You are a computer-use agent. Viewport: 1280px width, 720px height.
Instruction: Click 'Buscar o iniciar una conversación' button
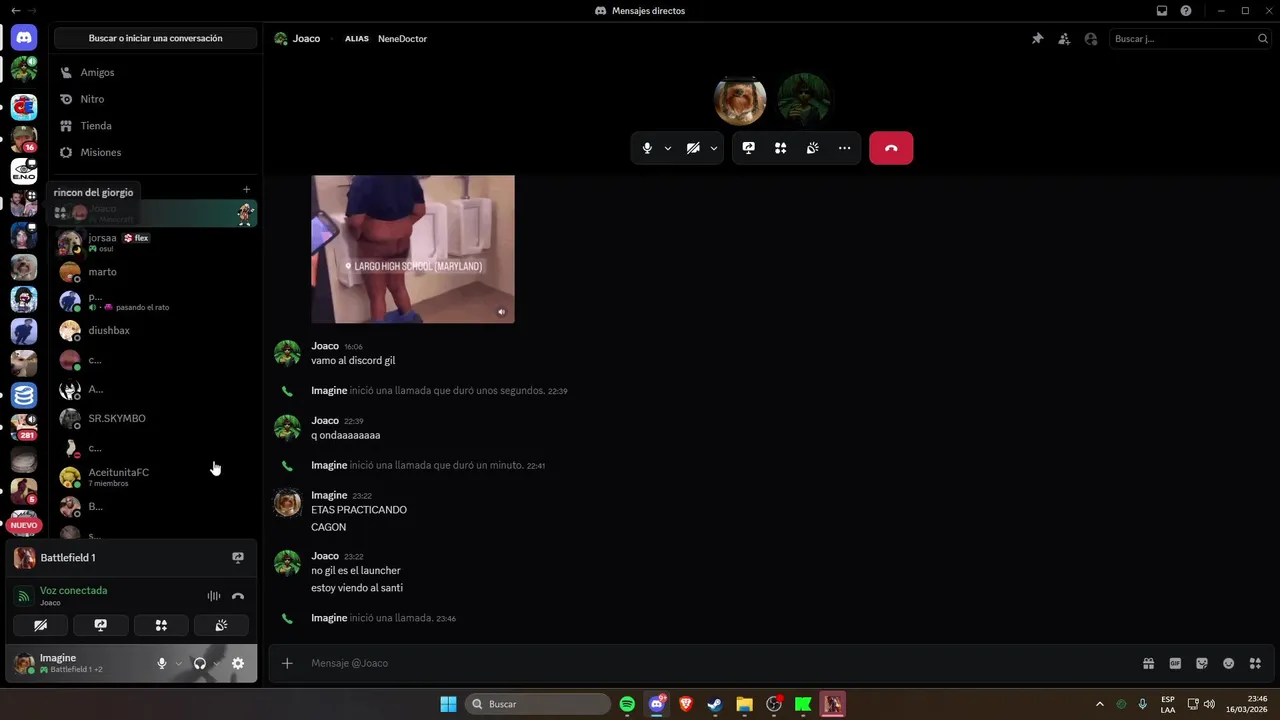click(x=155, y=38)
